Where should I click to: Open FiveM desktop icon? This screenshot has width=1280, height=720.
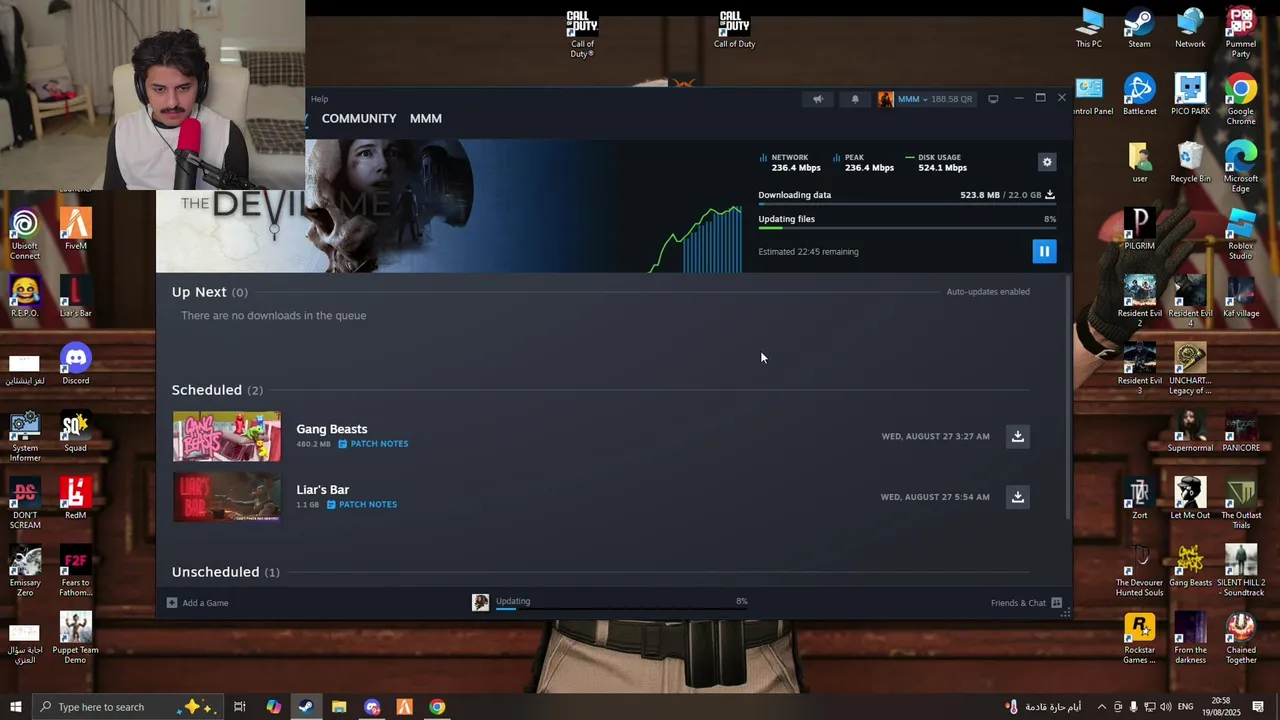(76, 230)
